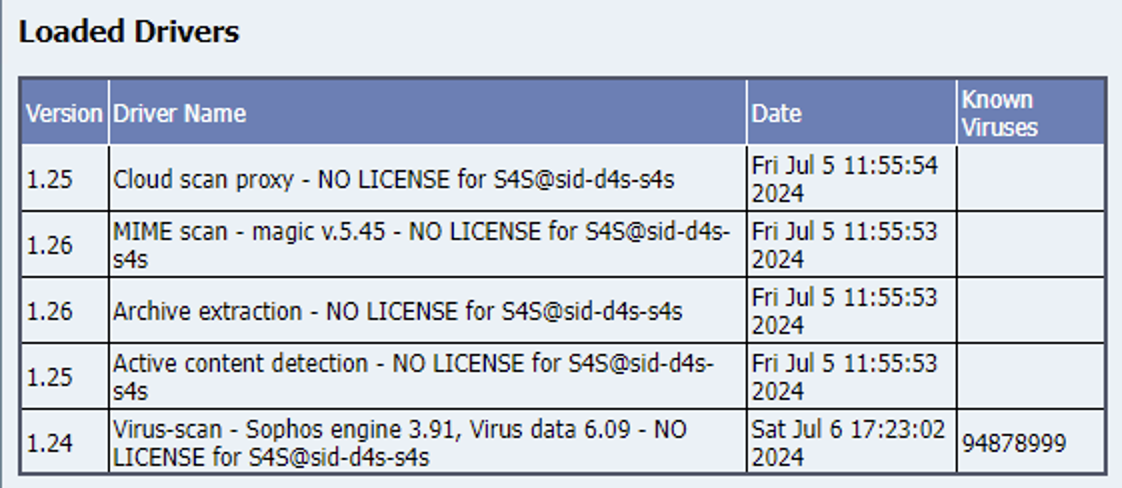
Task: Click the Version column header
Action: click(x=64, y=113)
